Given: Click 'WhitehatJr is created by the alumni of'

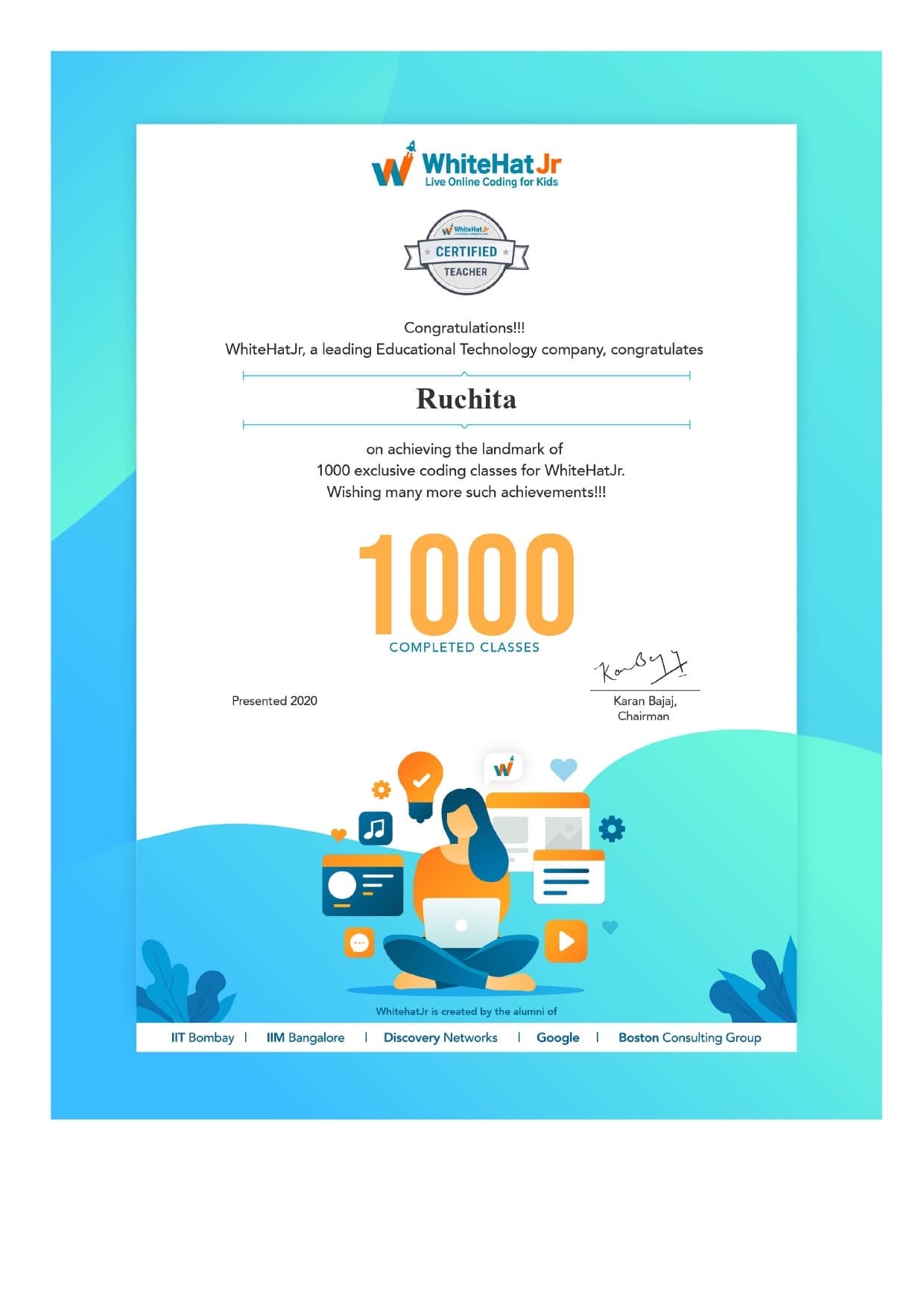Looking at the screenshot, I should pos(466,1012).
